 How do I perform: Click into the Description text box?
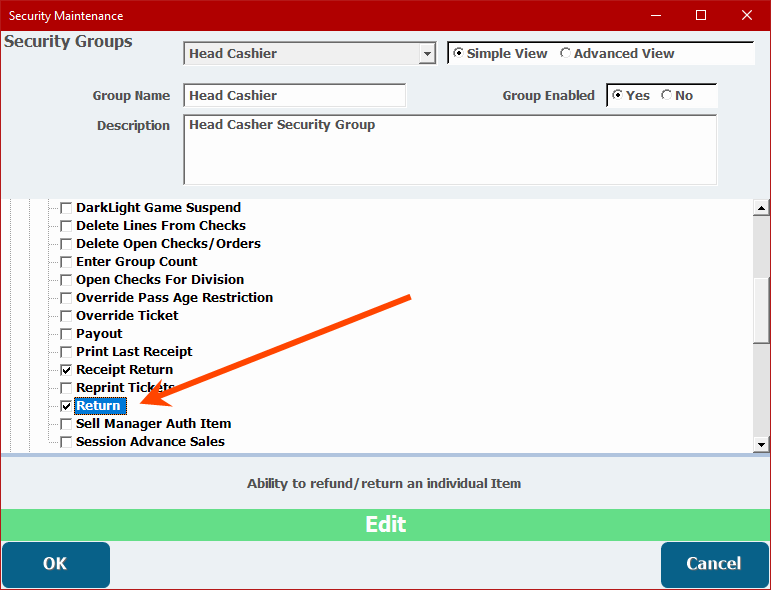450,150
